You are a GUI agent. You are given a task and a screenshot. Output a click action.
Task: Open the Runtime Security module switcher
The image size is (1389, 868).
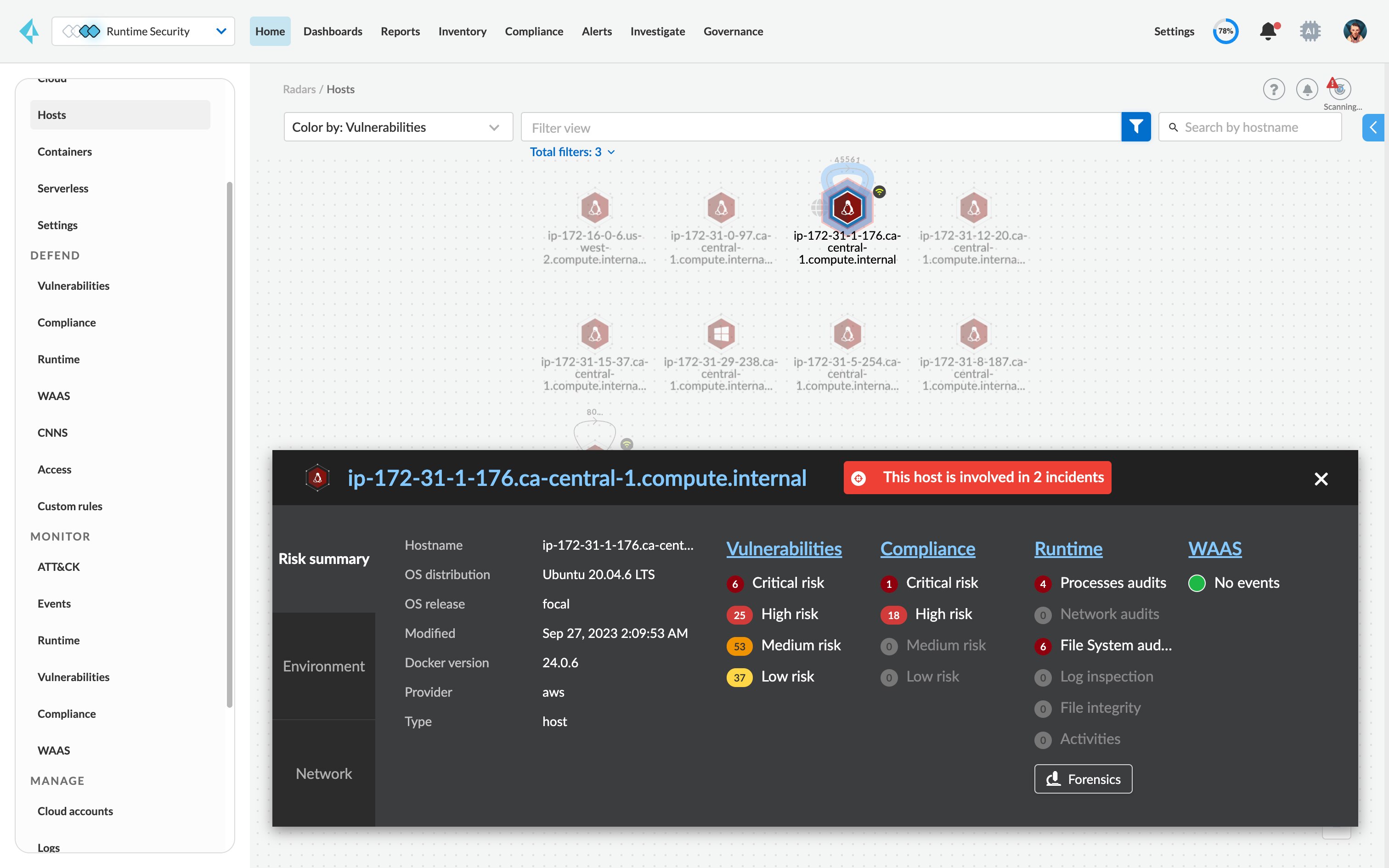click(143, 31)
